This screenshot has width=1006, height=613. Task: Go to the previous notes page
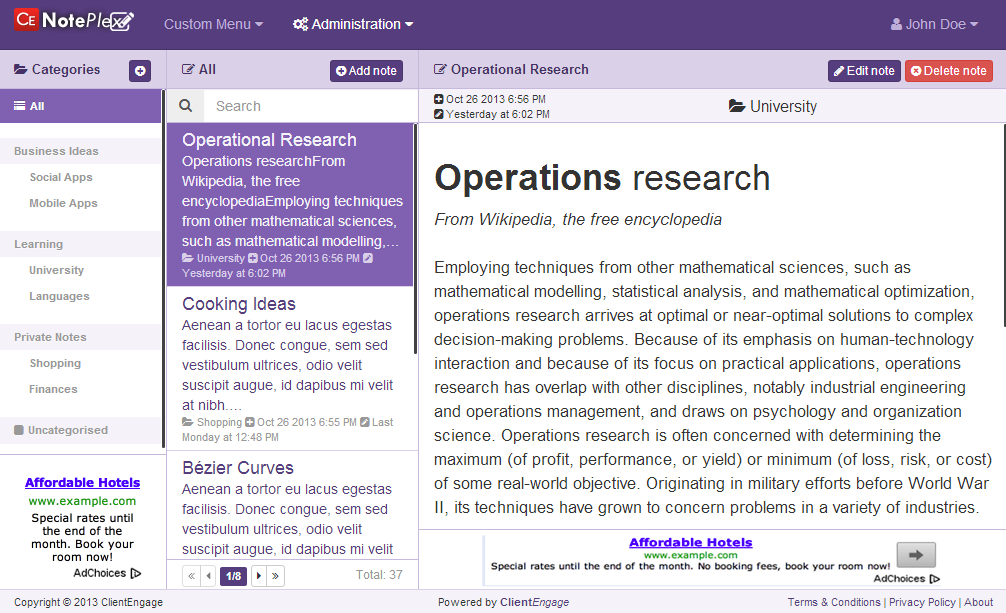208,576
